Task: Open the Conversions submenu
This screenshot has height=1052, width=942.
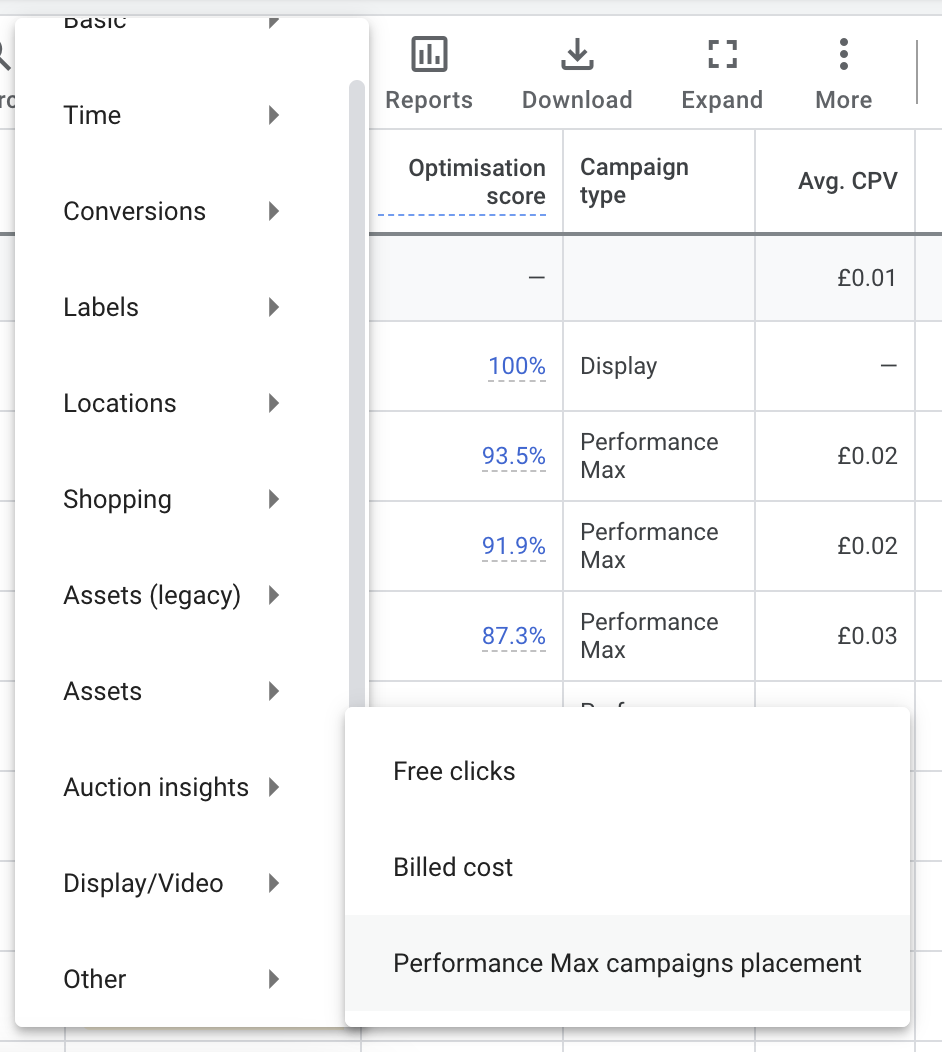Action: [x=134, y=211]
